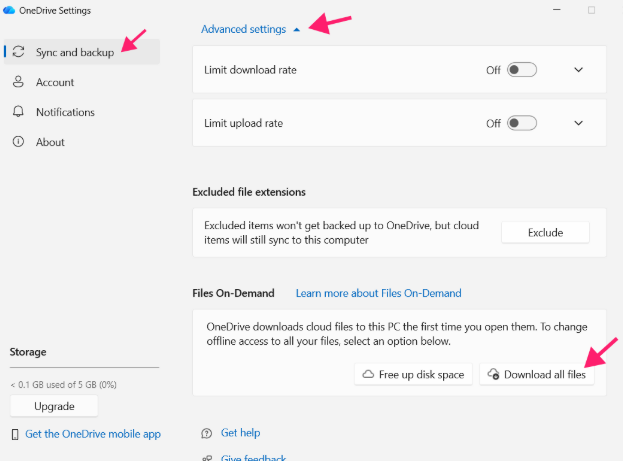This screenshot has width=623, height=461.
Task: Click the Limit download rate label
Action: (250, 70)
